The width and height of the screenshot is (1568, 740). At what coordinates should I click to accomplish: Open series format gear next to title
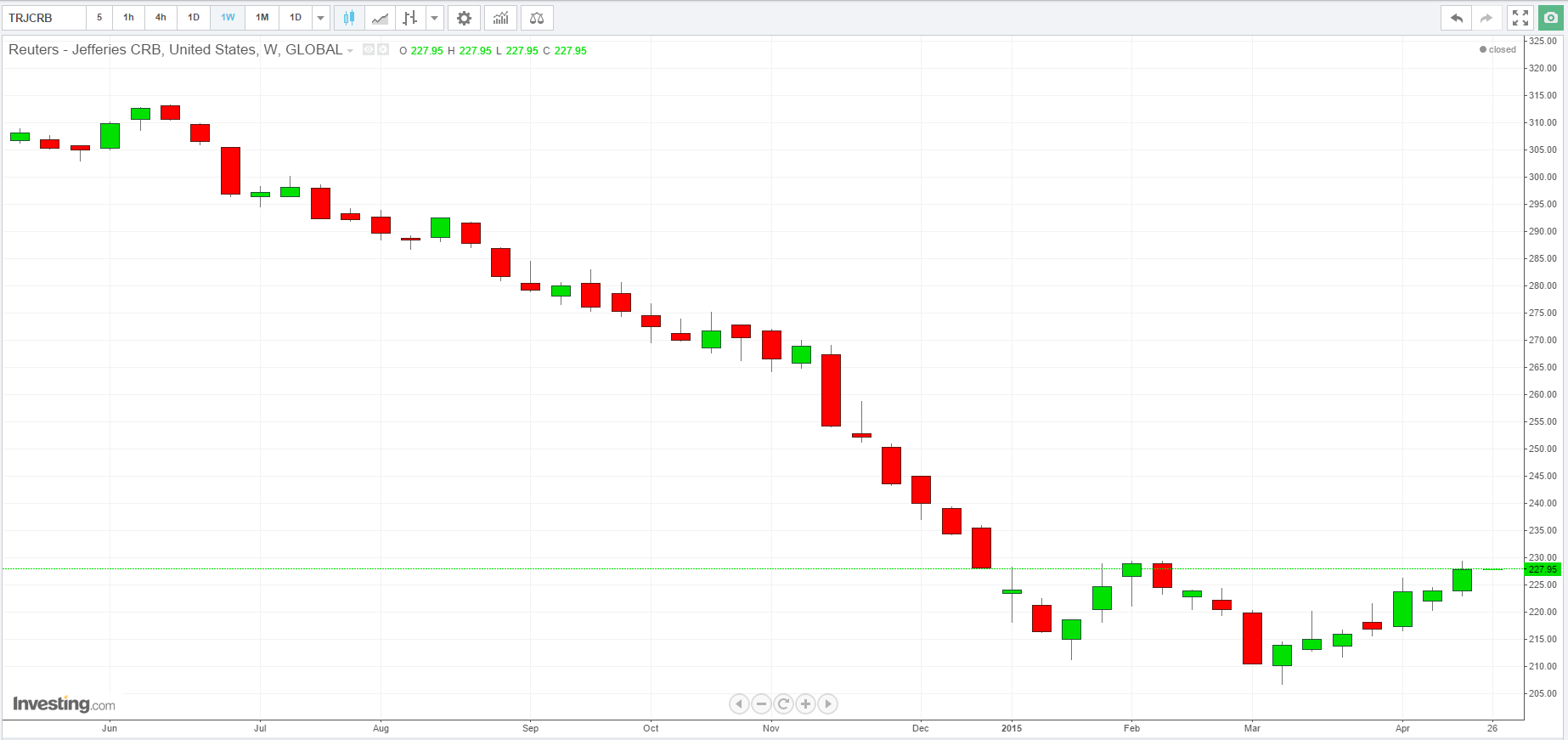pyautogui.click(x=383, y=50)
